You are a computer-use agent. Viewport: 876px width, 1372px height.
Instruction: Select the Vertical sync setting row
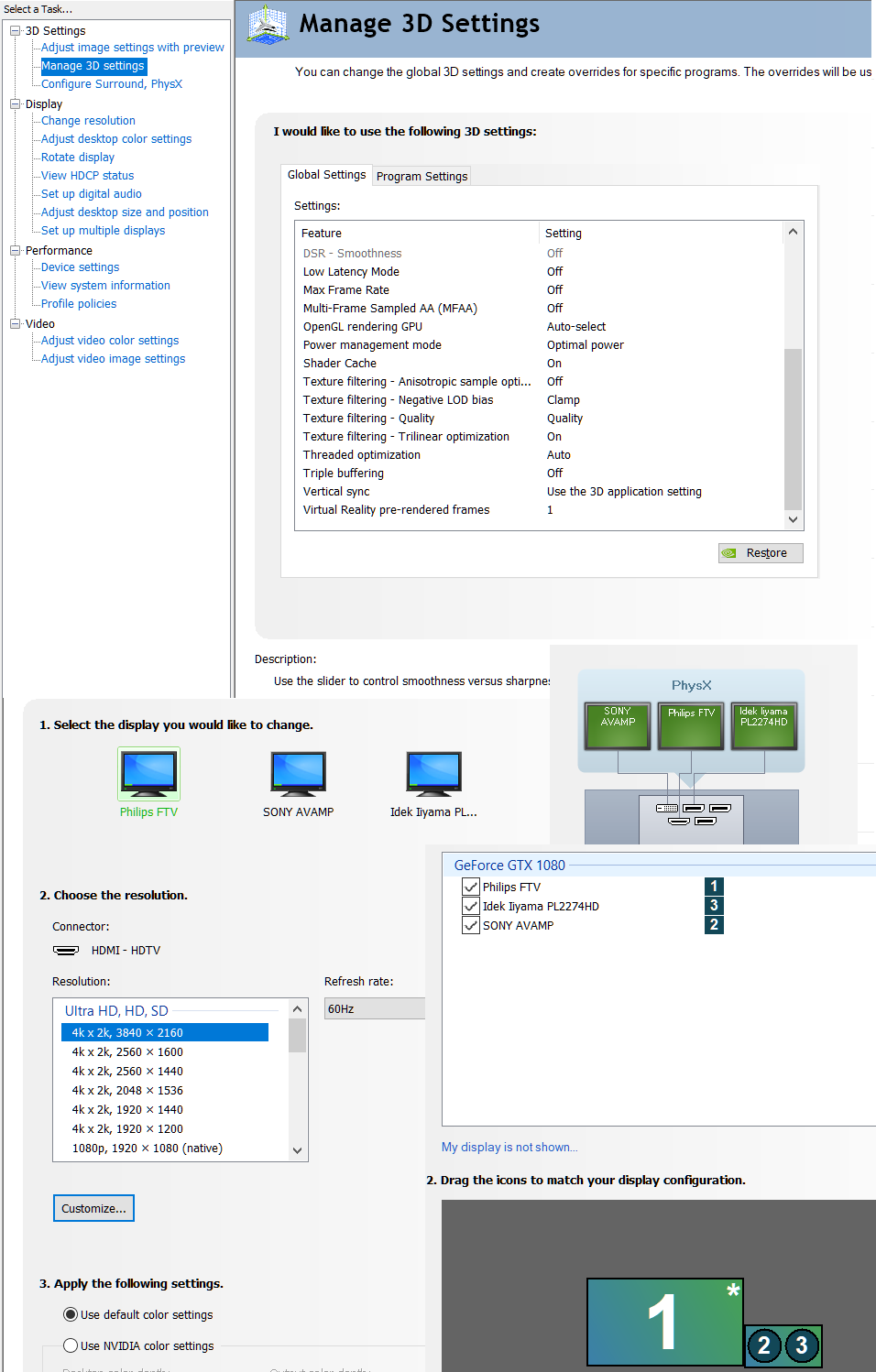541,492
